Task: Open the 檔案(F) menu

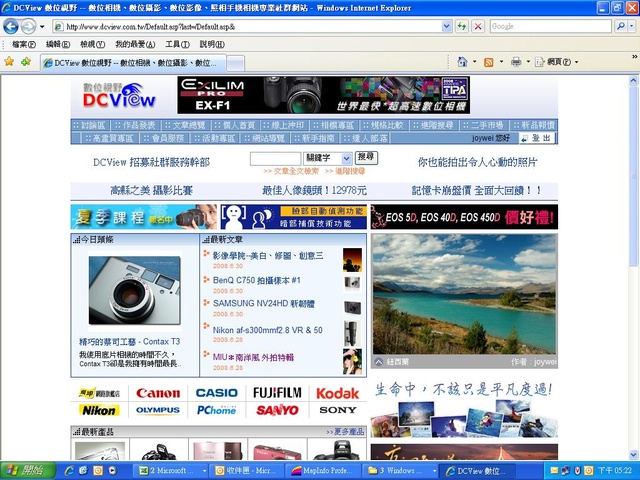Action: 24,44
